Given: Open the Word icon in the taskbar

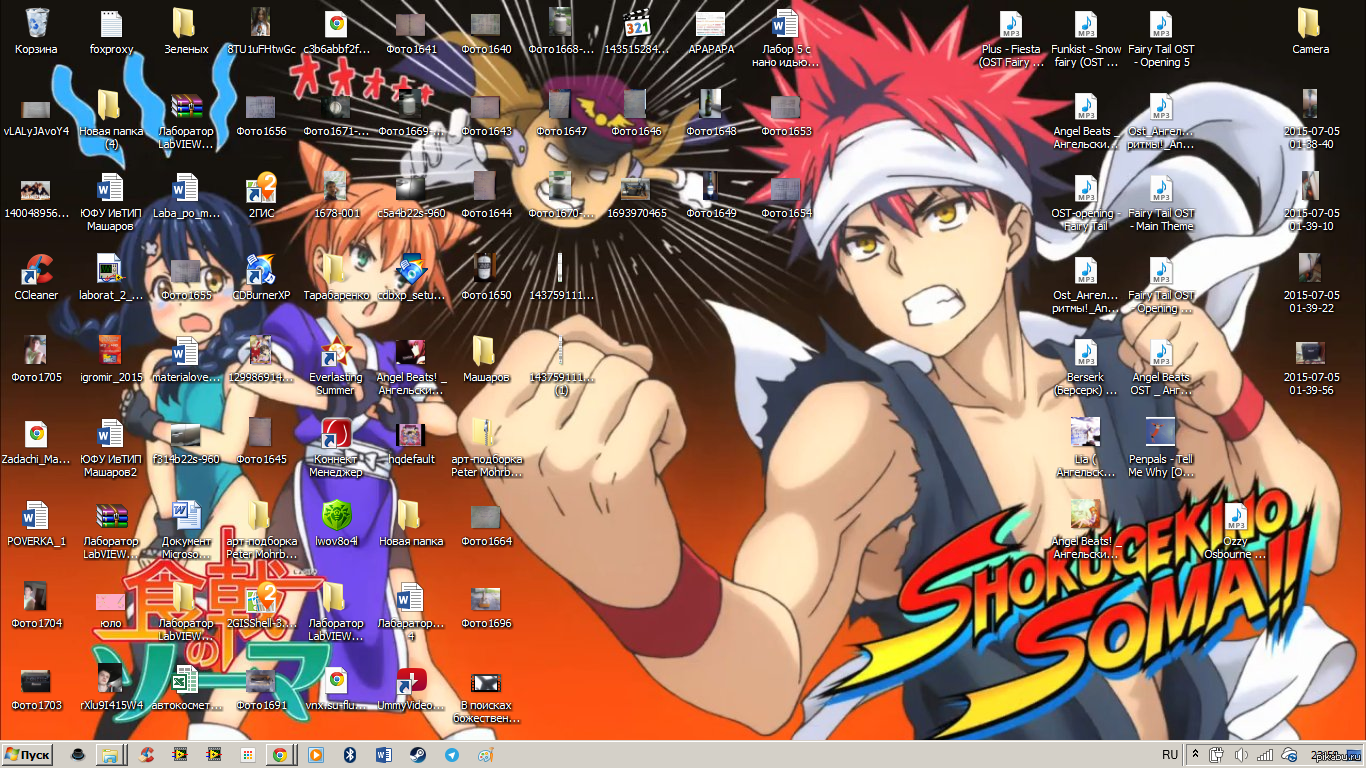Looking at the screenshot, I should [x=384, y=755].
